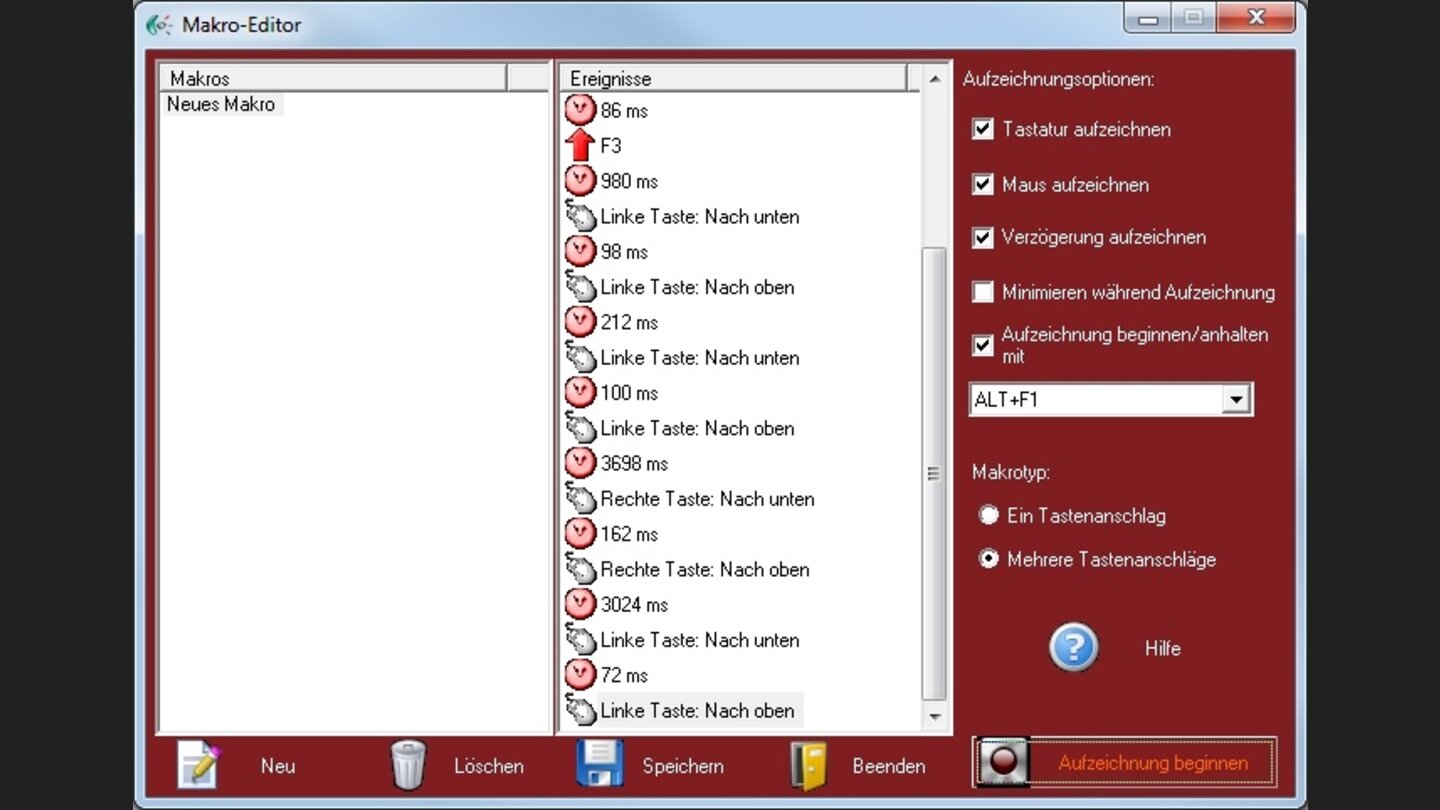Click the Löschen button label
The image size is (1440, 810).
(489, 766)
